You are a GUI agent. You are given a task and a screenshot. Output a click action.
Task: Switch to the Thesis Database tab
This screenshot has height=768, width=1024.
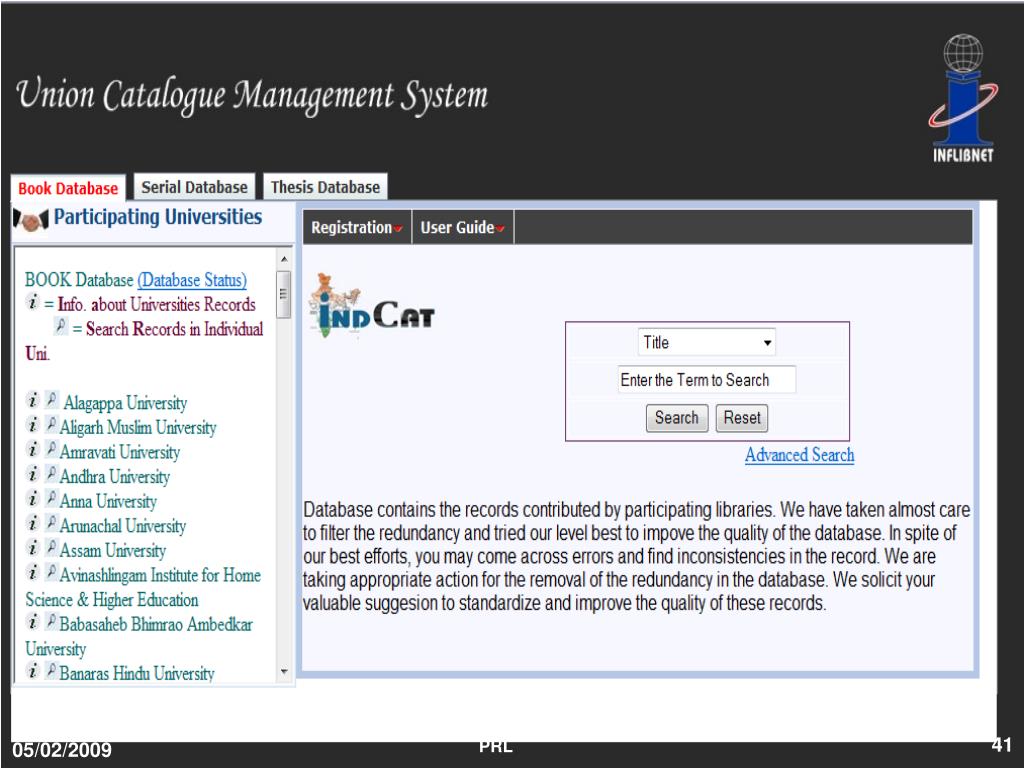[325, 187]
